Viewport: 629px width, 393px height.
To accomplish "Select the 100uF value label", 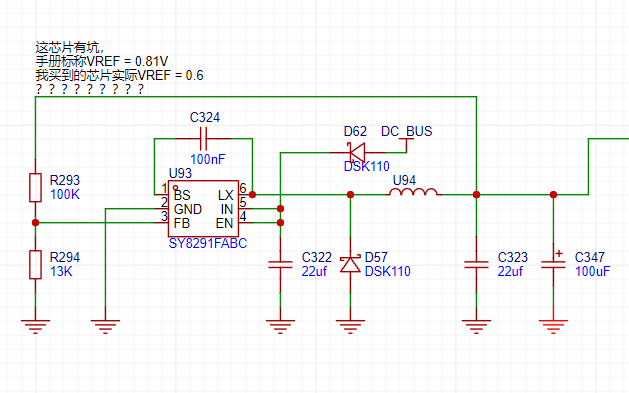I will click(592, 271).
